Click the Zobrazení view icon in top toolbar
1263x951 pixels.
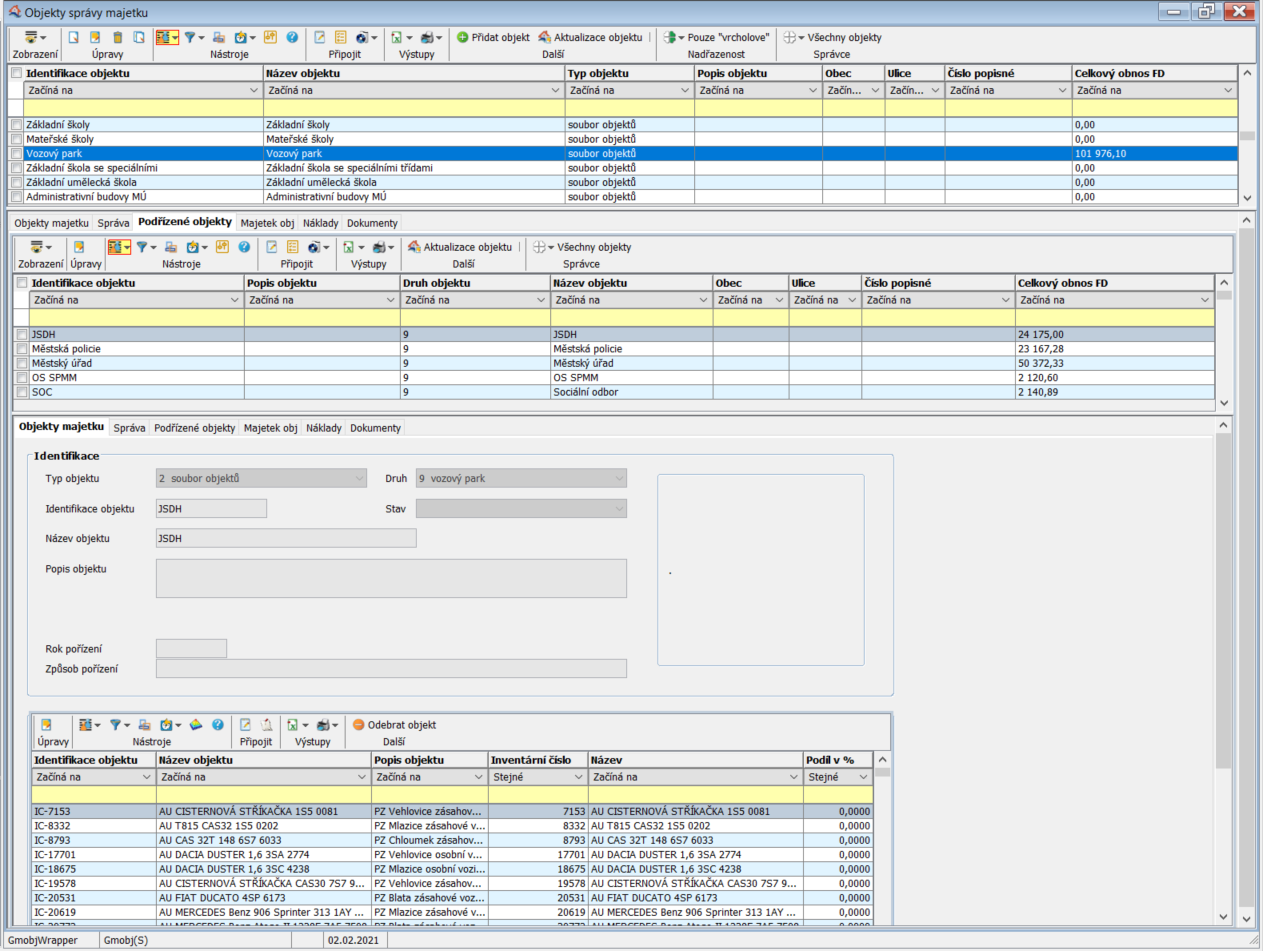[33, 37]
